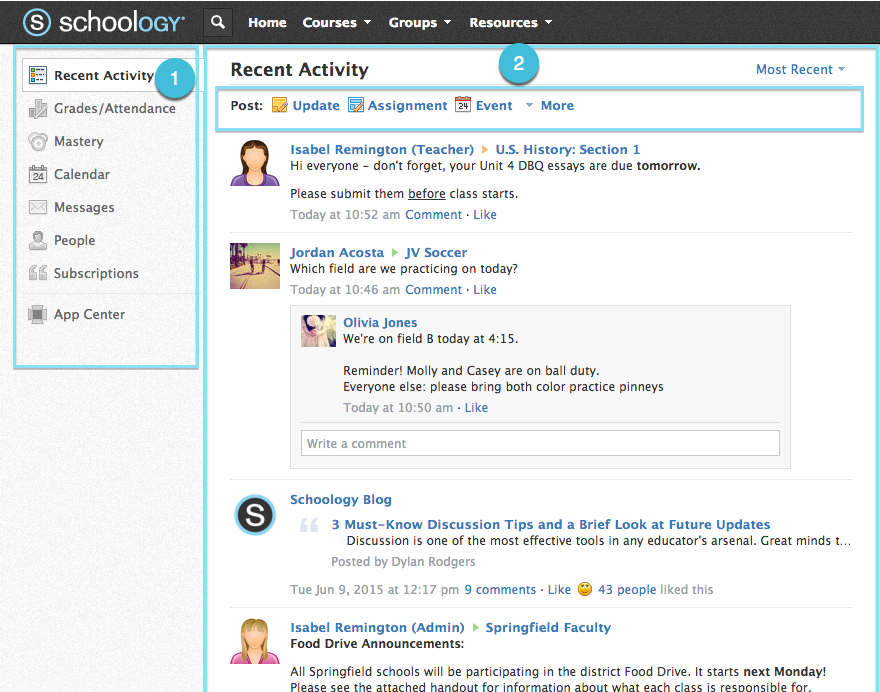Image resolution: width=880 pixels, height=692 pixels.
Task: Click the Write a comment field
Action: coord(540,444)
